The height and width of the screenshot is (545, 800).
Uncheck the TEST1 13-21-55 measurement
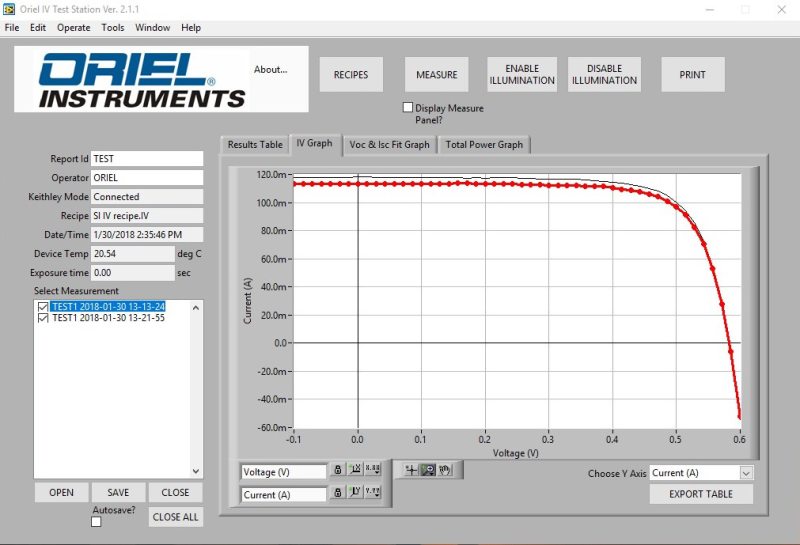[42, 318]
